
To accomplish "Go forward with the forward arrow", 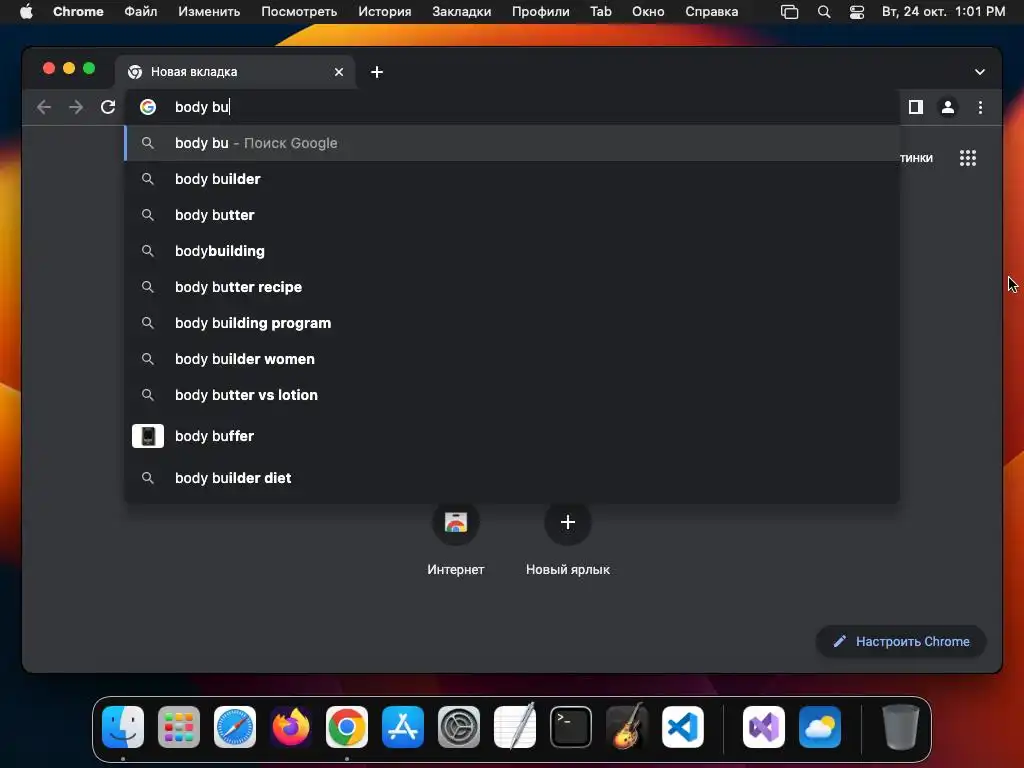I will click(x=76, y=106).
